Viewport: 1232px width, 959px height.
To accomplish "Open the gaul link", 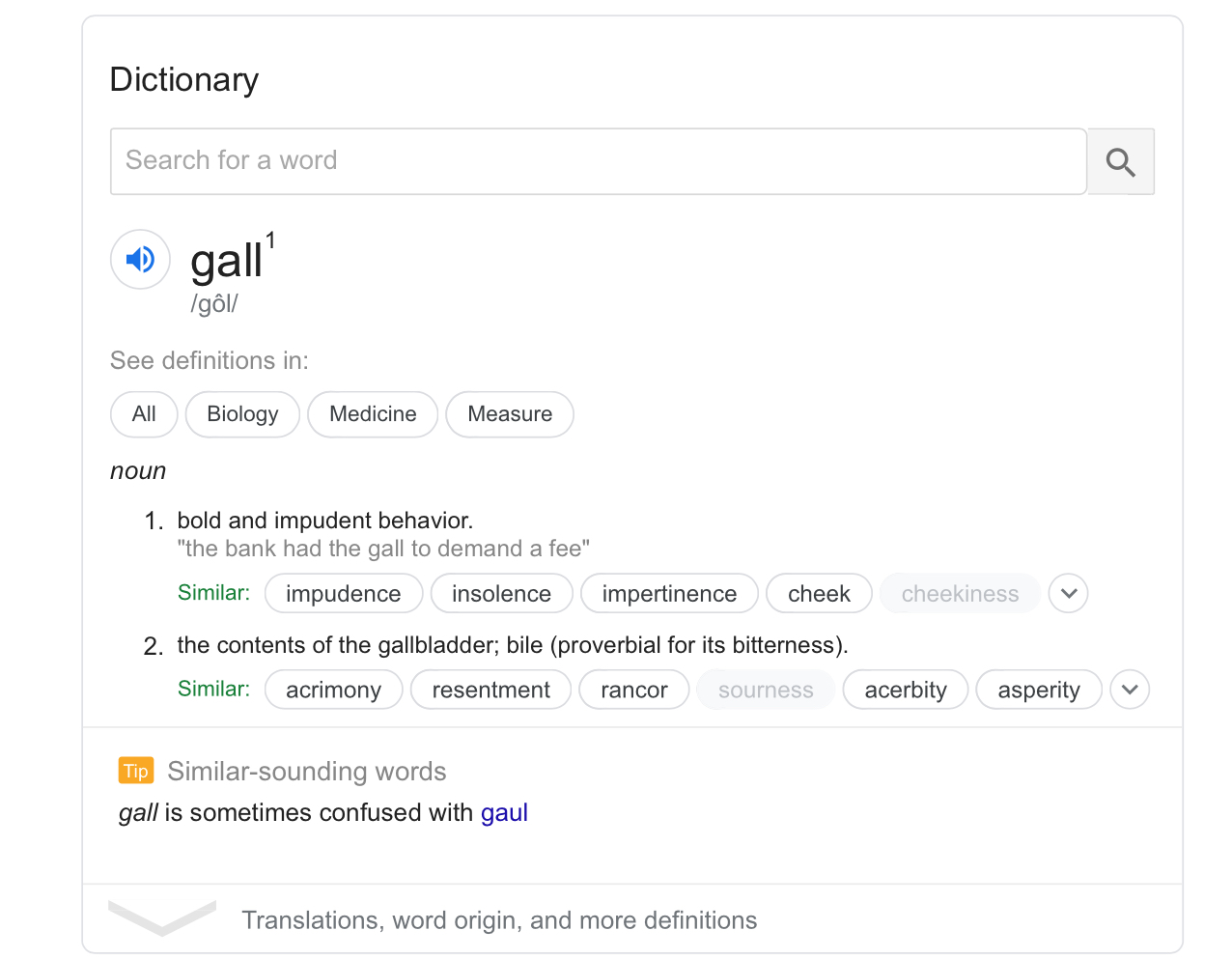I will click(x=504, y=812).
